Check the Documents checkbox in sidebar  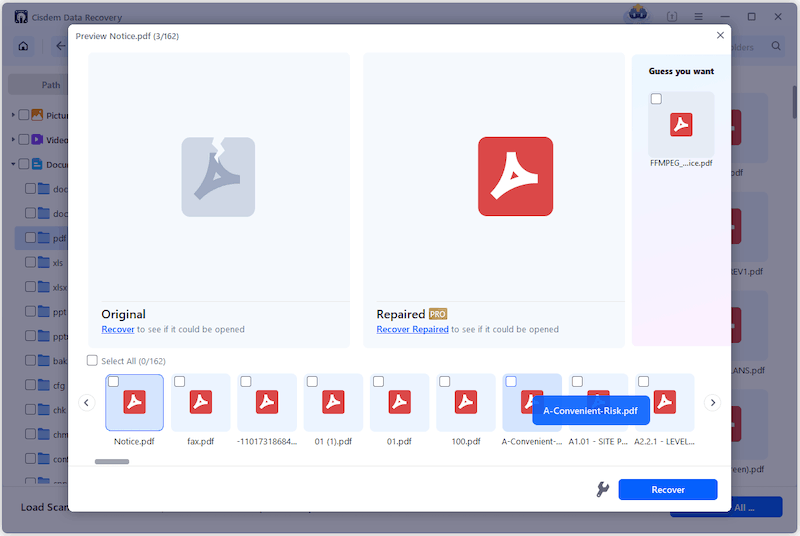[x=23, y=164]
